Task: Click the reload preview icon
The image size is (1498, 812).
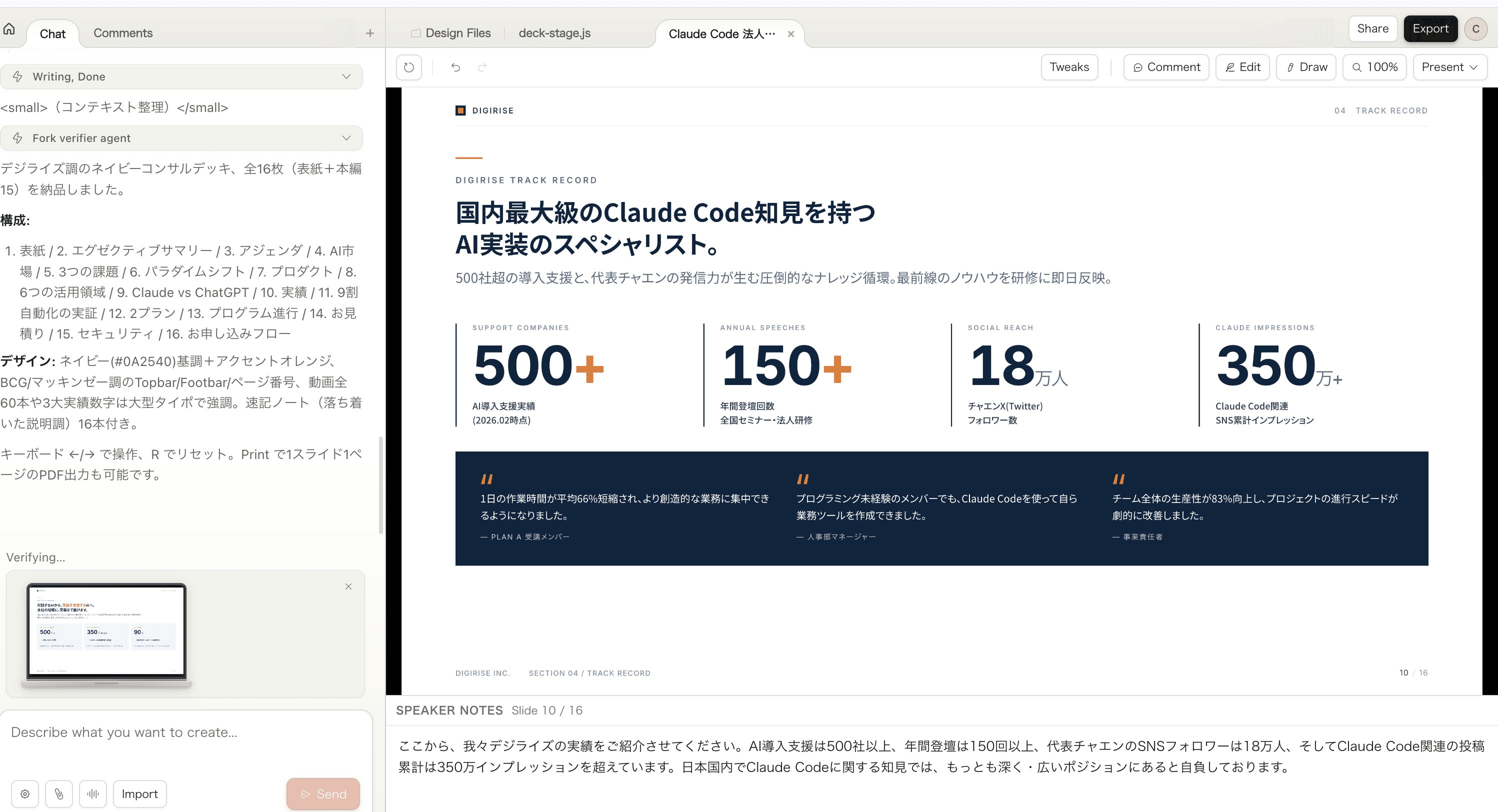Action: [409, 67]
